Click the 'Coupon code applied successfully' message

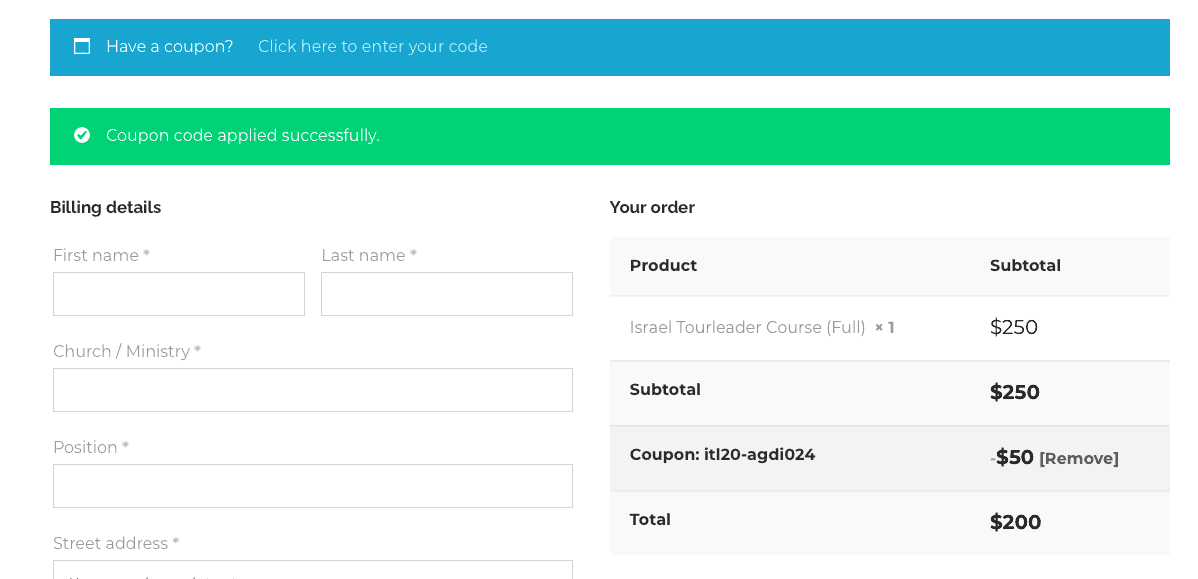(243, 135)
